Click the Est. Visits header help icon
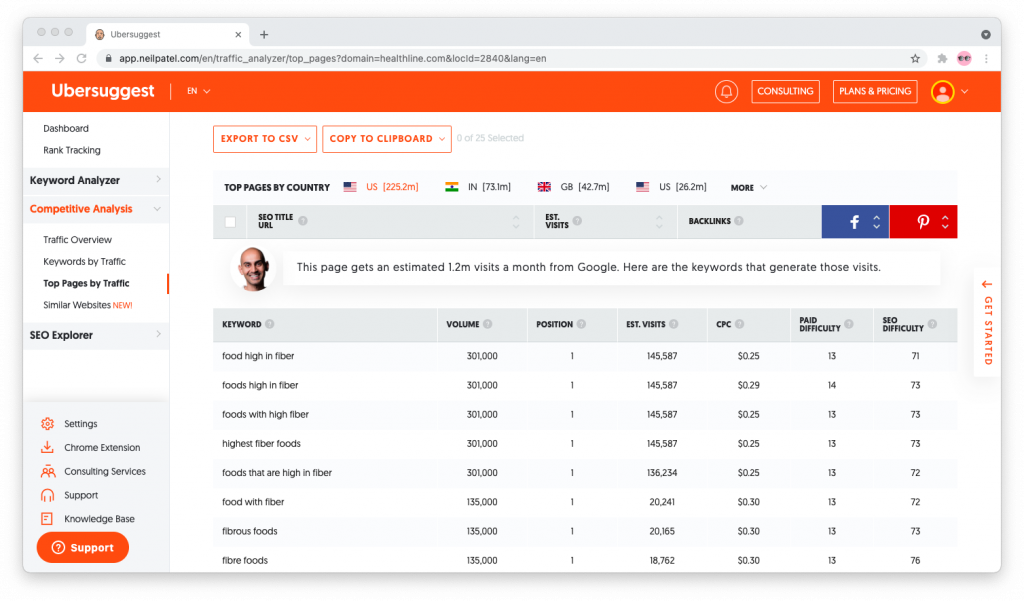The width and height of the screenshot is (1024, 601). [x=577, y=221]
